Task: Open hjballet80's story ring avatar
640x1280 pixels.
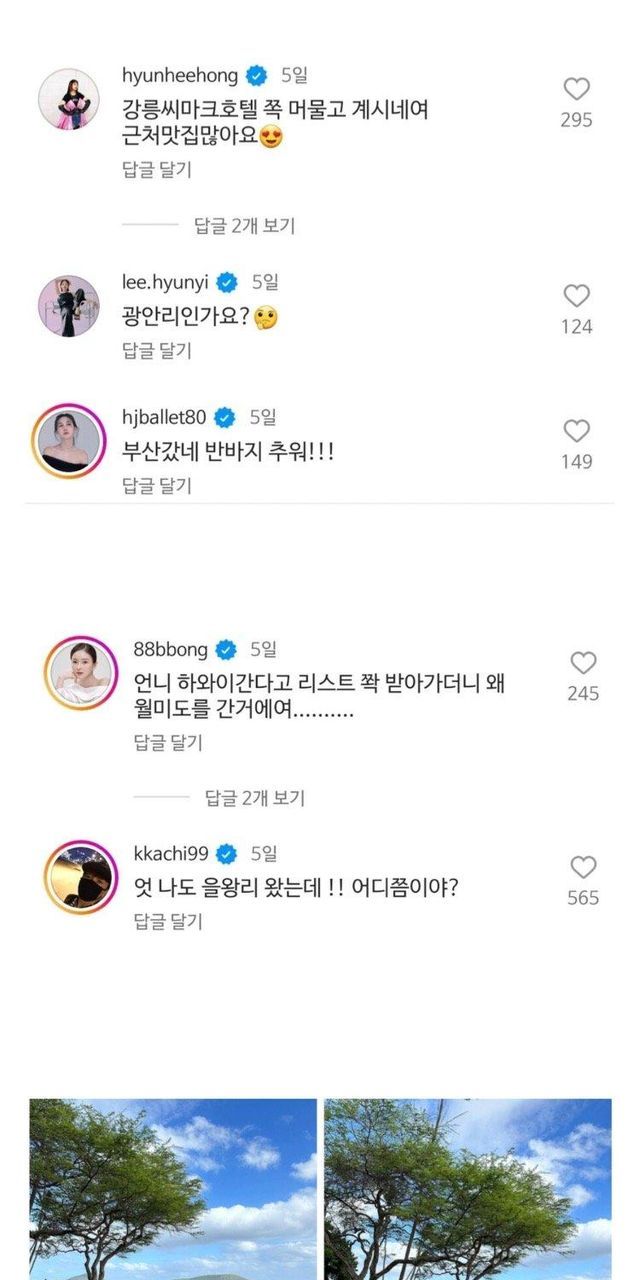Action: 69,439
